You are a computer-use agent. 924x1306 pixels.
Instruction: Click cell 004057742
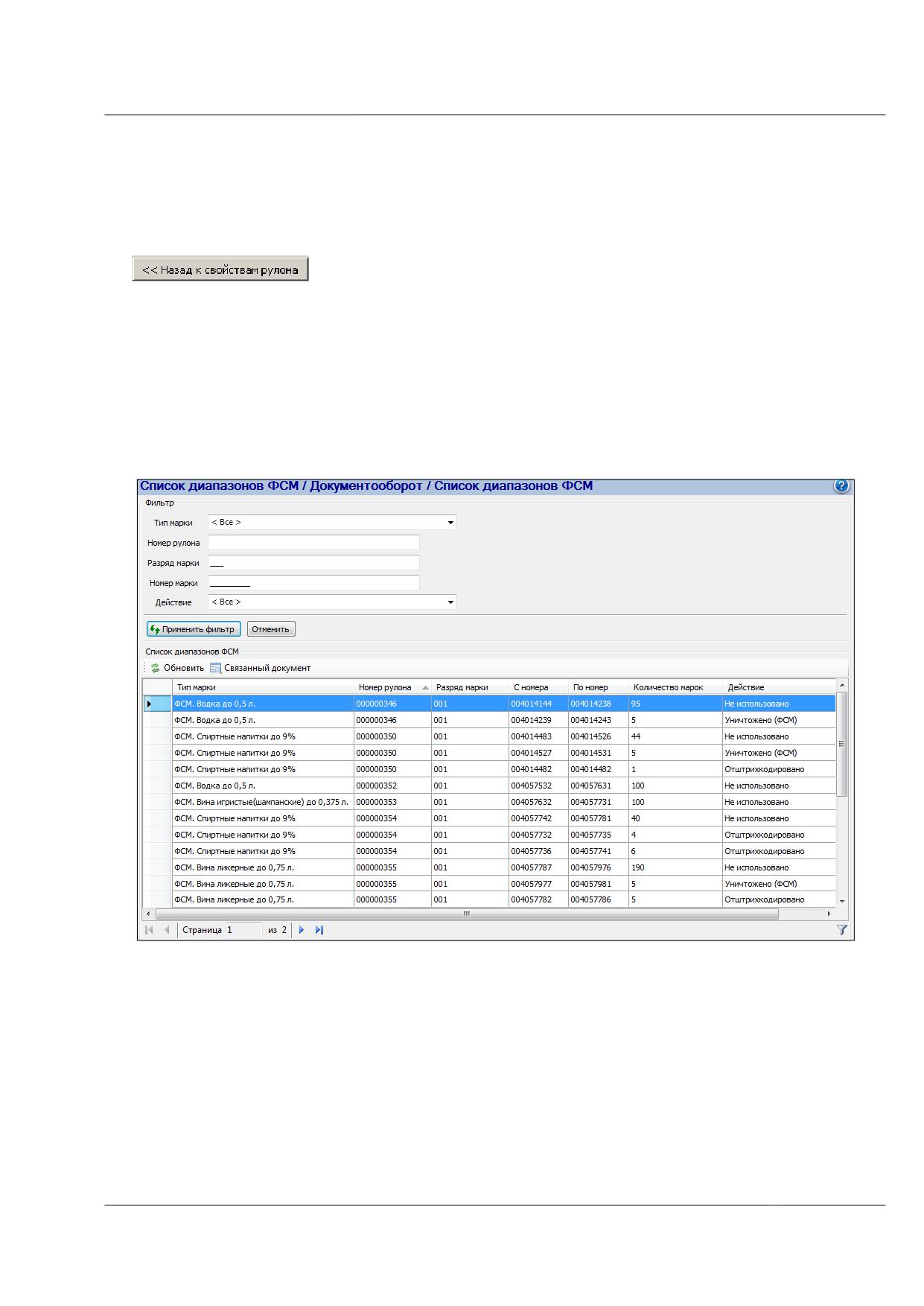[x=538, y=818]
